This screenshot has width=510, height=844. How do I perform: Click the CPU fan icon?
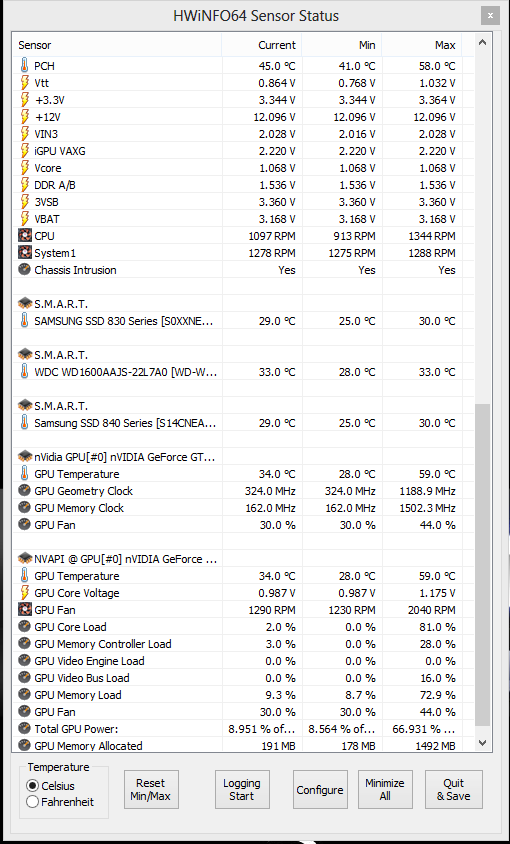pos(24,236)
